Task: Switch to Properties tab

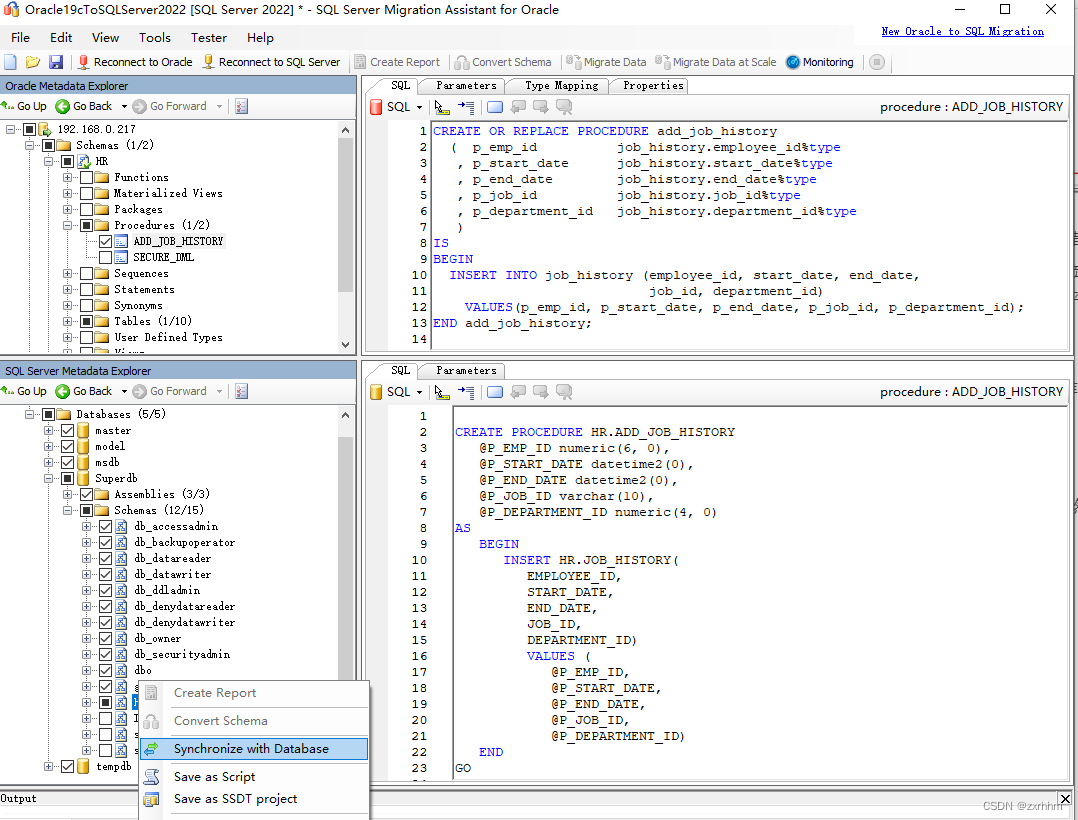Action: coord(652,85)
